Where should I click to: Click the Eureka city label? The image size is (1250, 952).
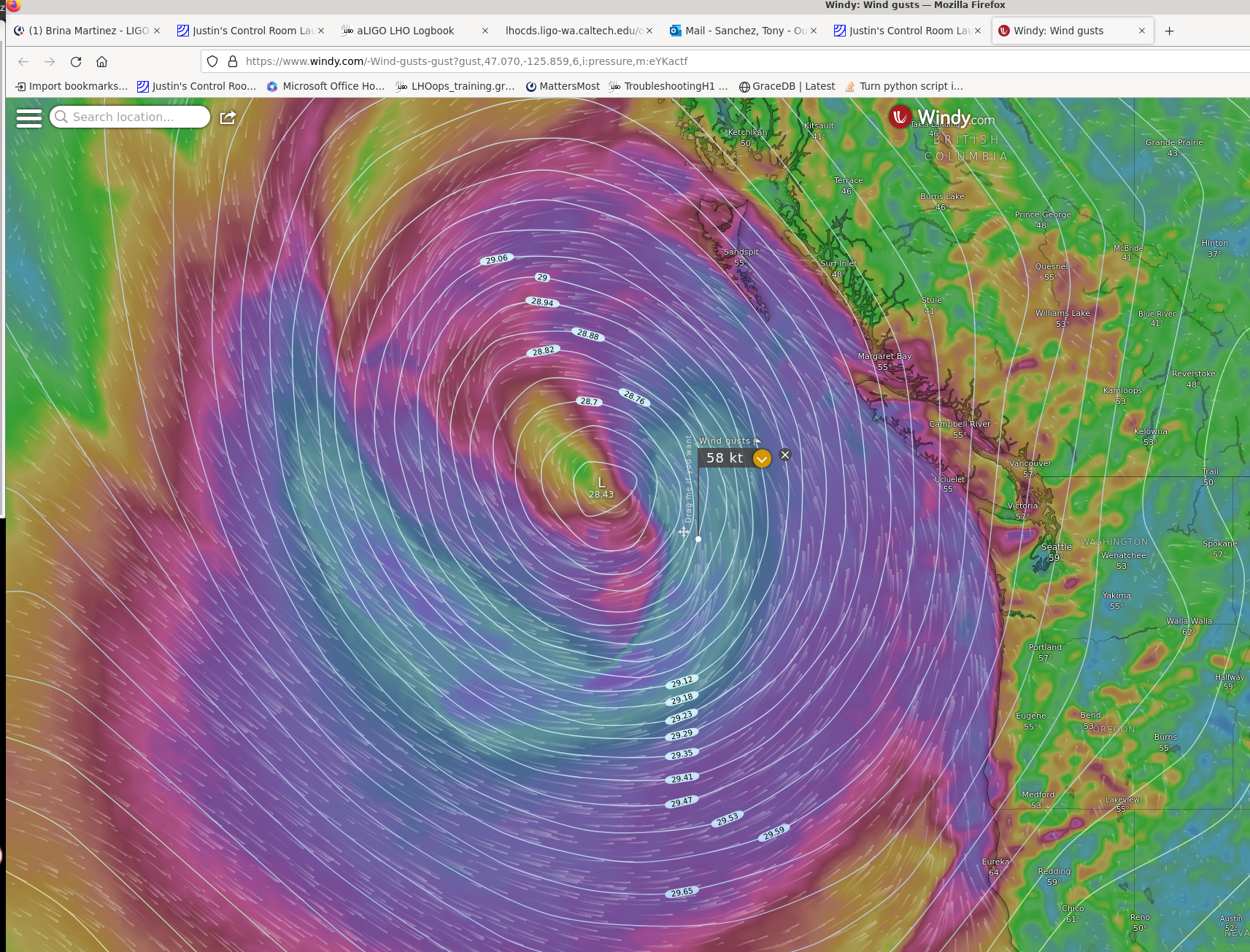(995, 867)
